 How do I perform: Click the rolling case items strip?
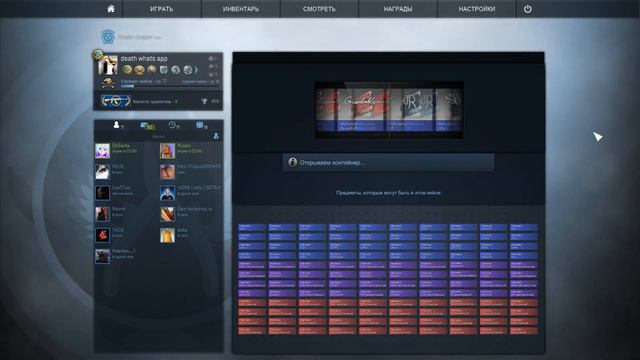pyautogui.click(x=389, y=110)
